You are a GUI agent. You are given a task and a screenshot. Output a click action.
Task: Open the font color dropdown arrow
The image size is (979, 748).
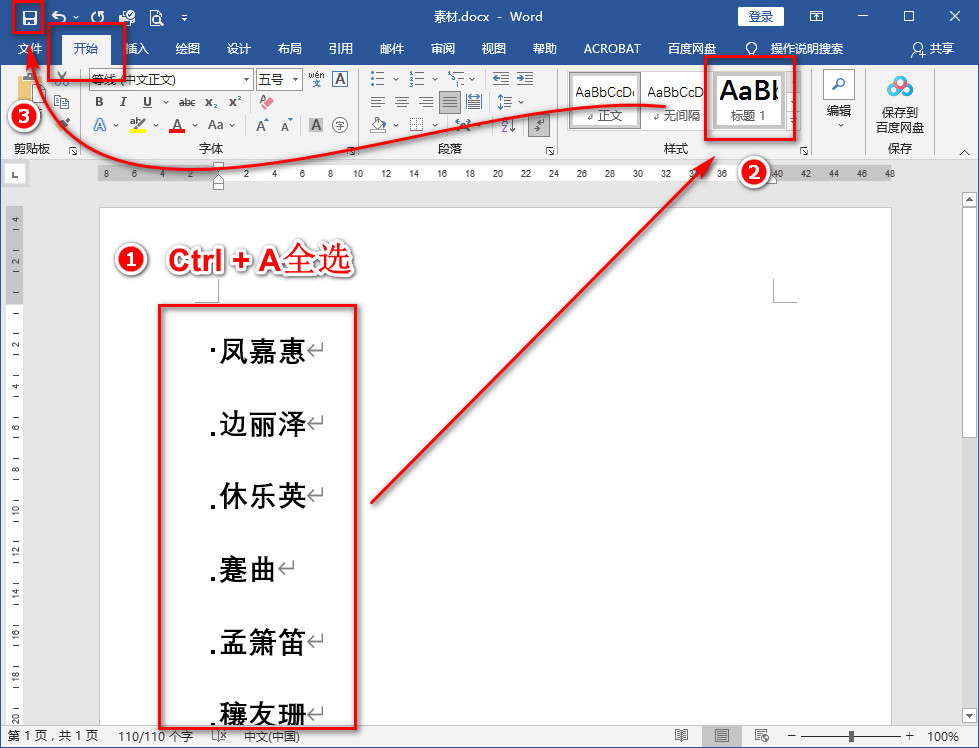click(x=194, y=124)
